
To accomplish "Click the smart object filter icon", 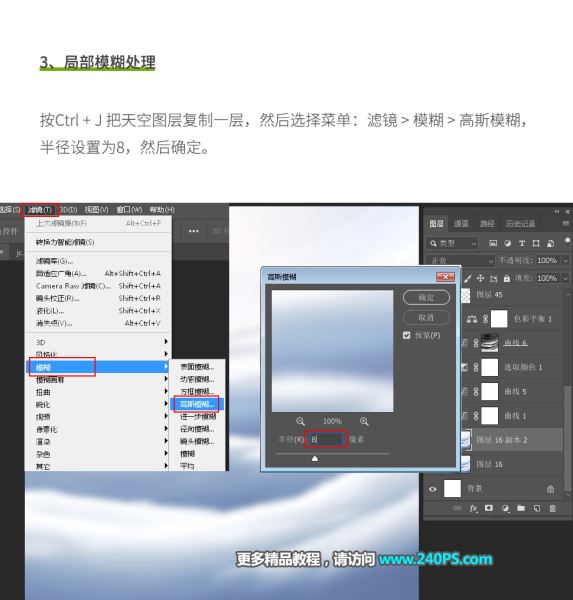I will [x=550, y=243].
